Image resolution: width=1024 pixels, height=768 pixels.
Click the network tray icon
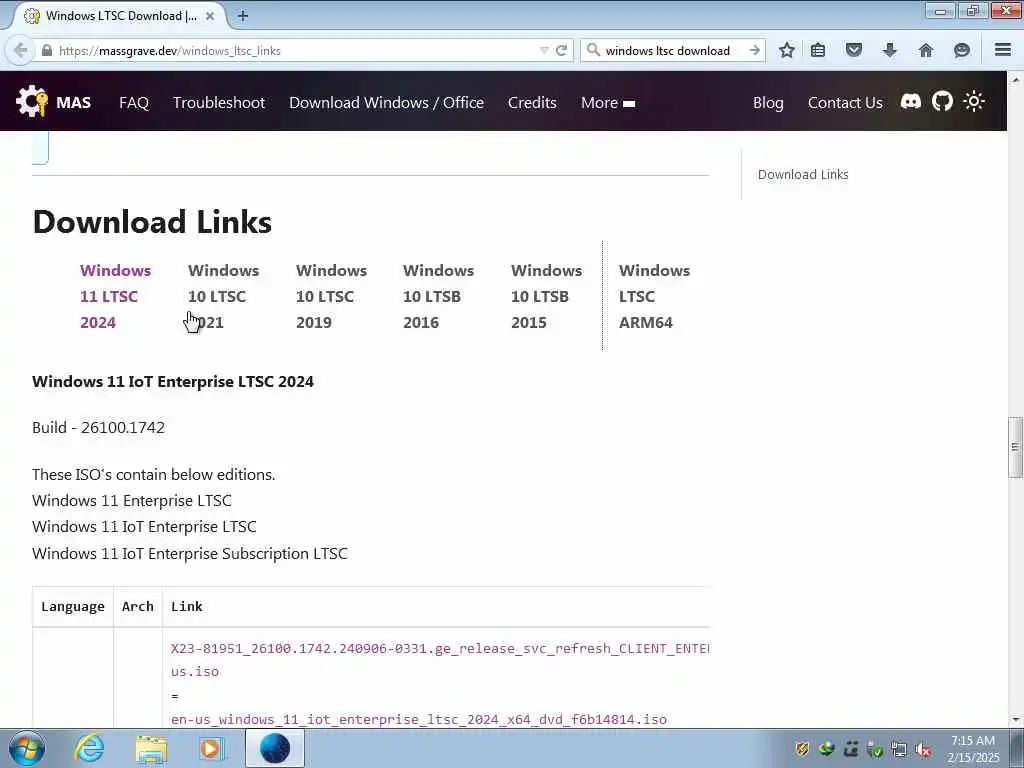[x=899, y=750]
